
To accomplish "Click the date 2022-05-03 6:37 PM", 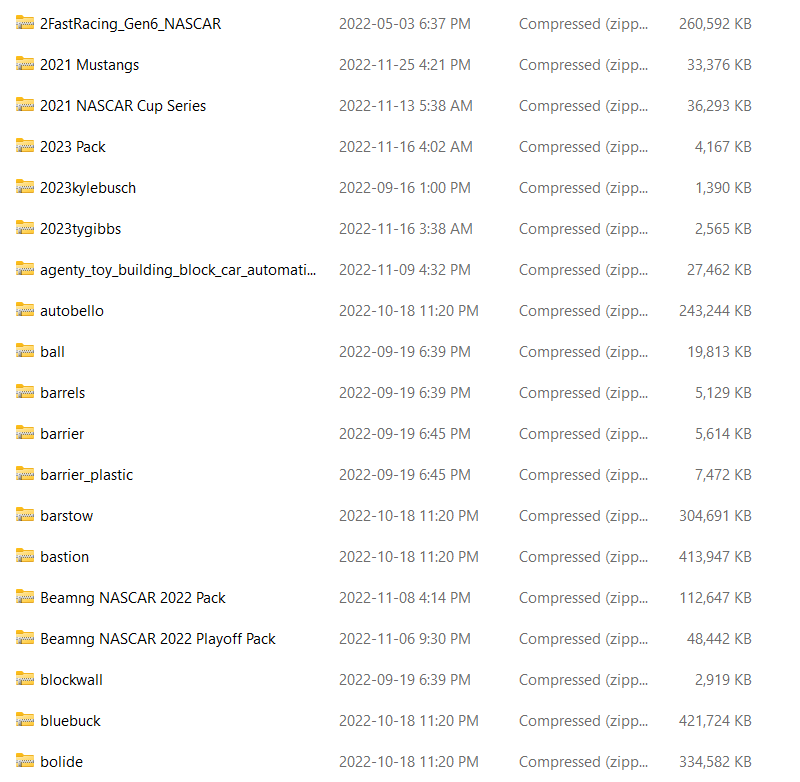I will click(x=405, y=24).
